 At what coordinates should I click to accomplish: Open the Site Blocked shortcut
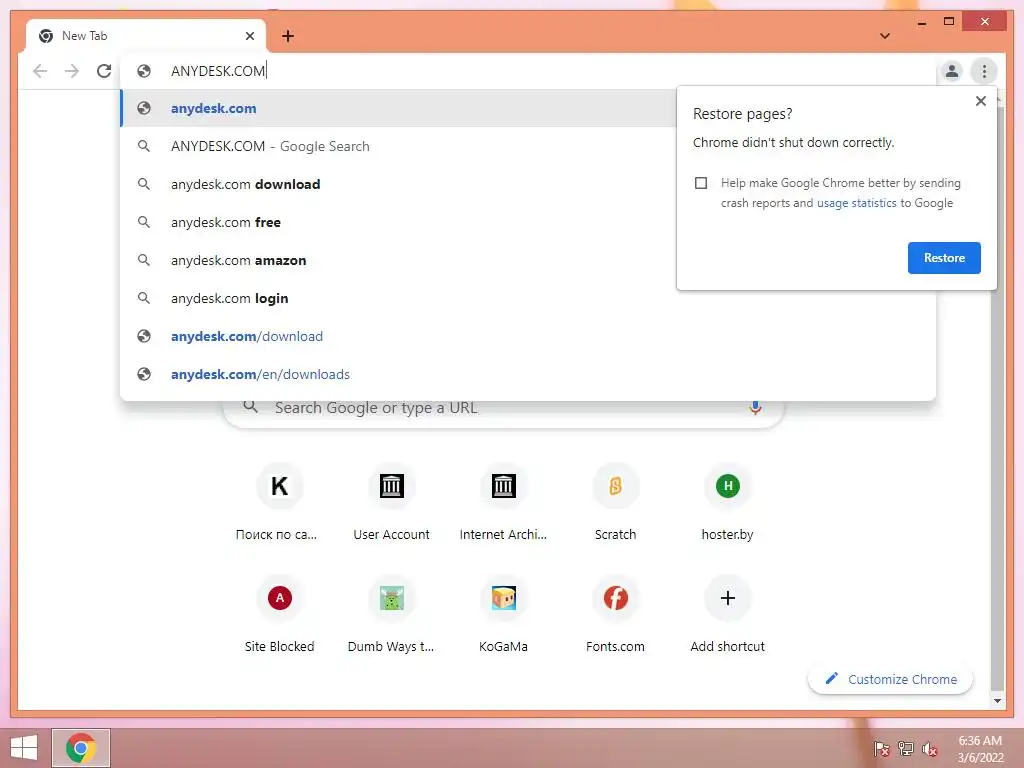(280, 615)
